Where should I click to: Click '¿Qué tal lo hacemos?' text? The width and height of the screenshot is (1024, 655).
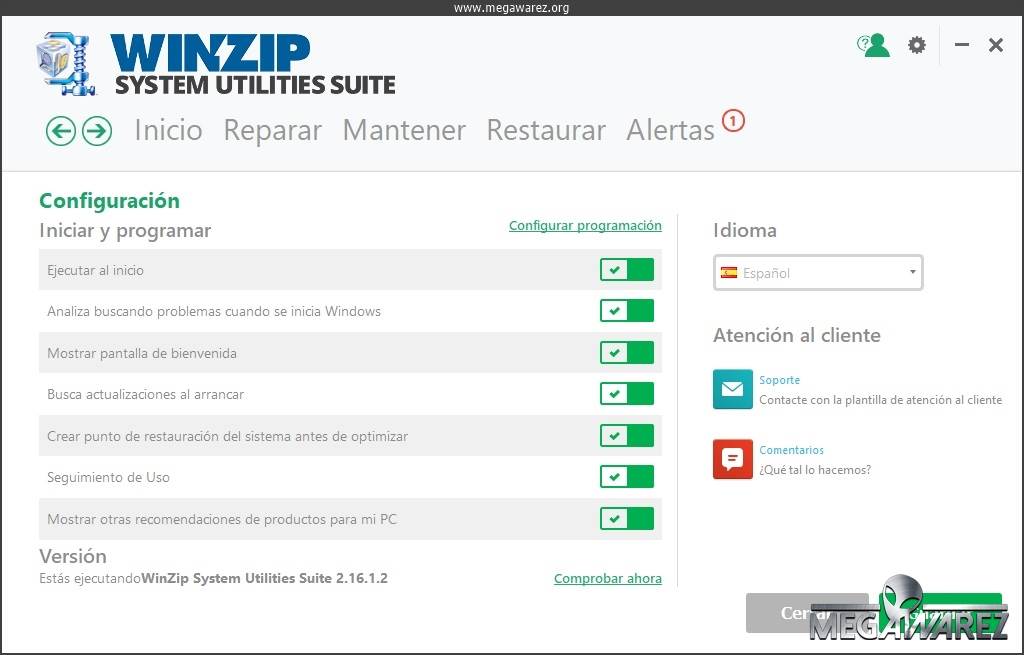pyautogui.click(x=815, y=470)
